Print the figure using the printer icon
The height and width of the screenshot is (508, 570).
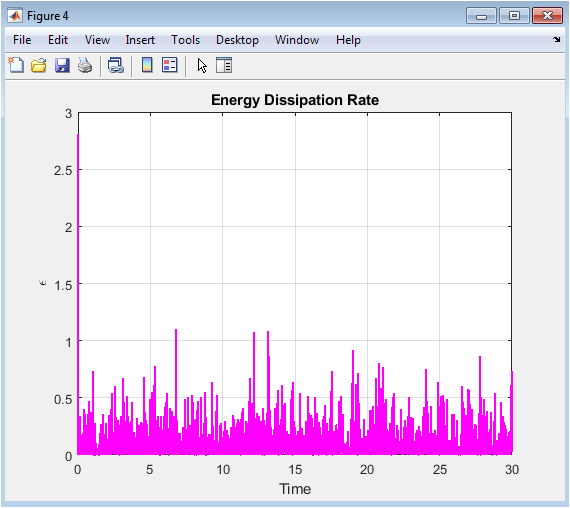pos(85,66)
